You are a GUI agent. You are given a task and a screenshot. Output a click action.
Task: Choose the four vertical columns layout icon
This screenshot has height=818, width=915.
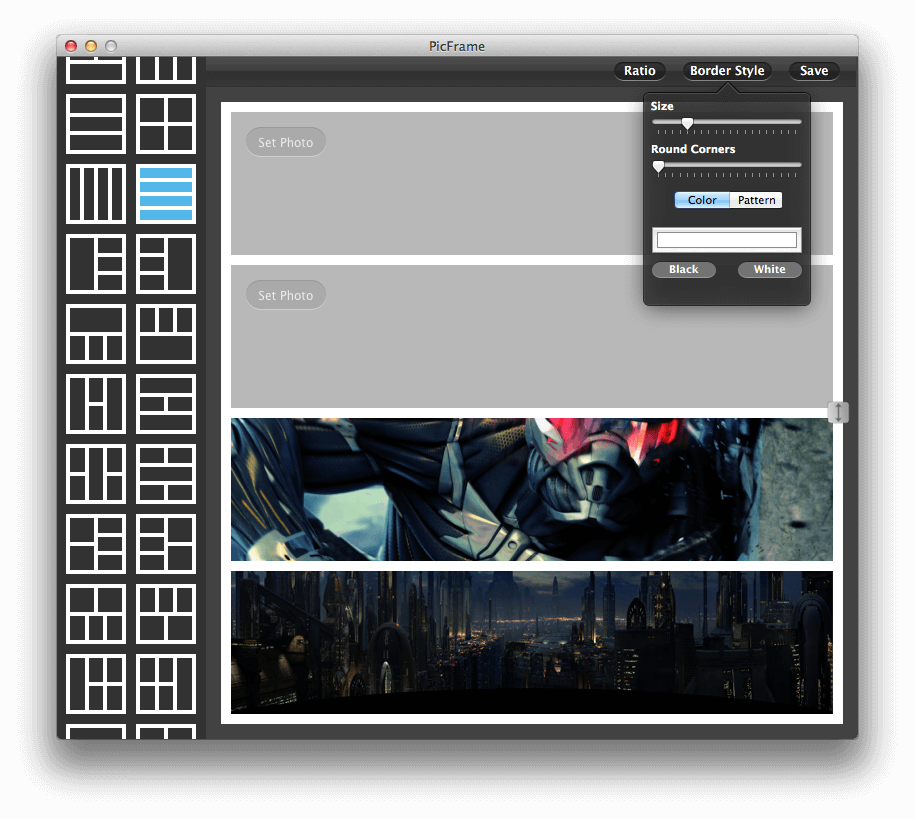pyautogui.click(x=96, y=194)
